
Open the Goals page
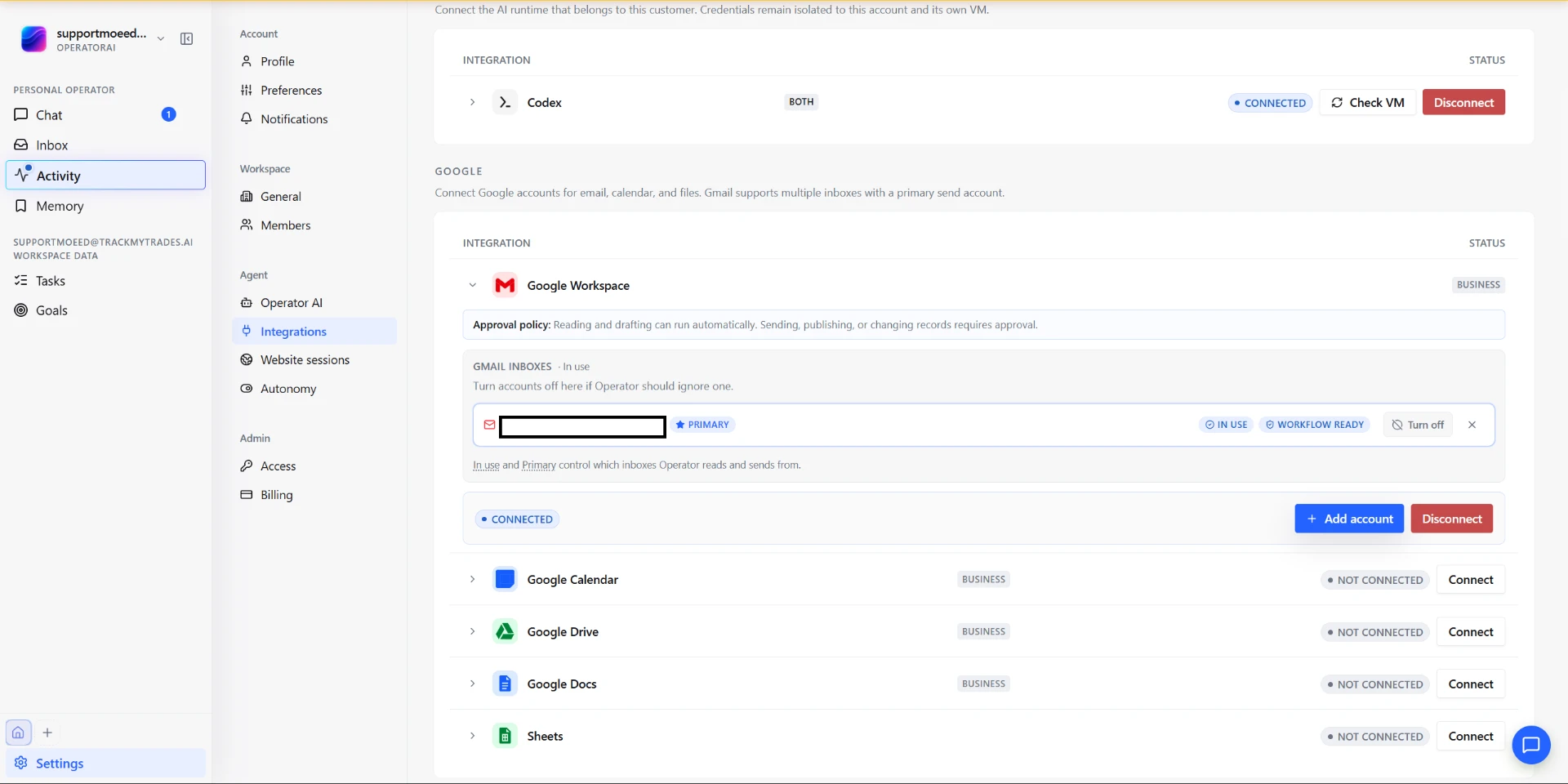pyautogui.click(x=105, y=310)
